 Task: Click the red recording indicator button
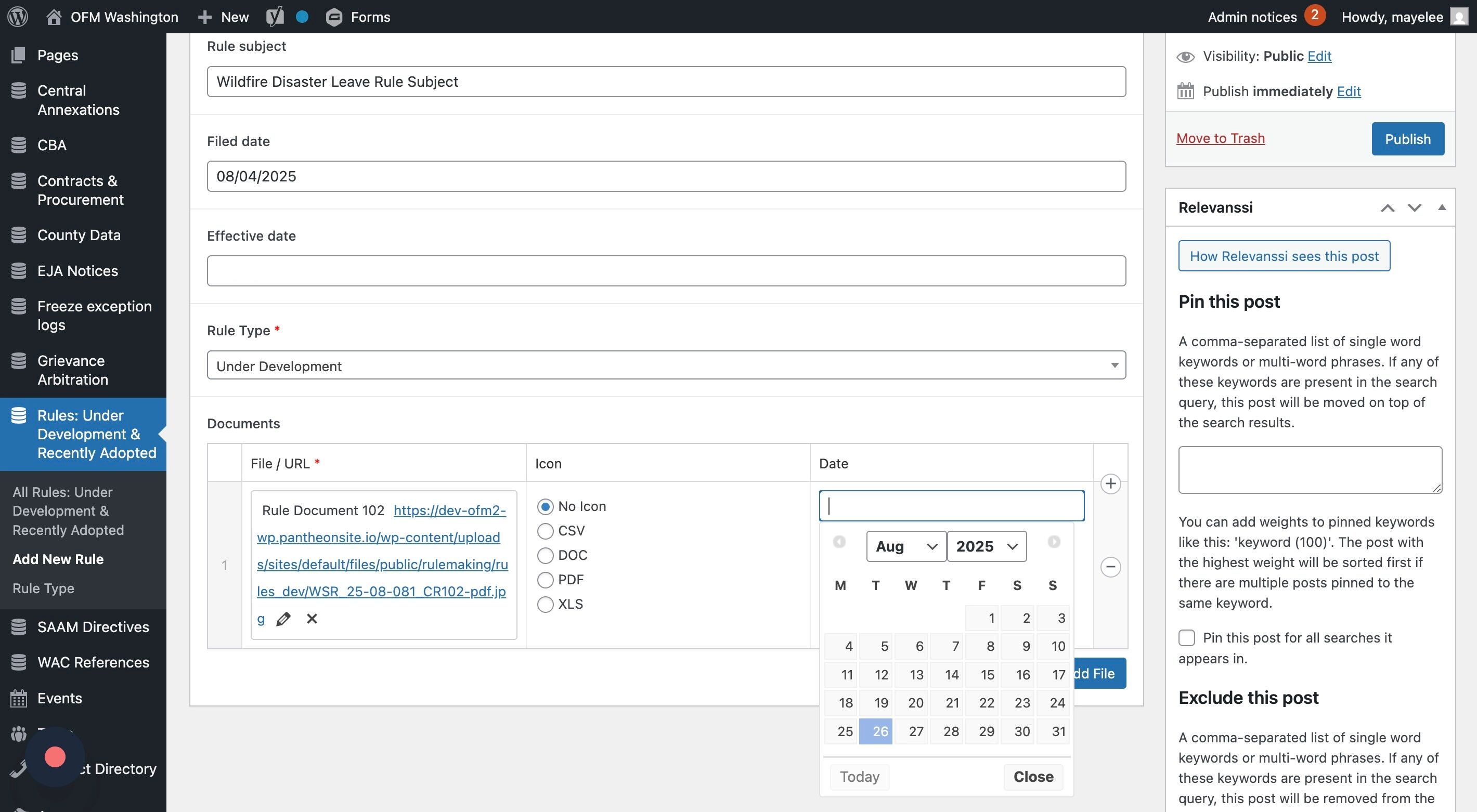click(x=55, y=757)
